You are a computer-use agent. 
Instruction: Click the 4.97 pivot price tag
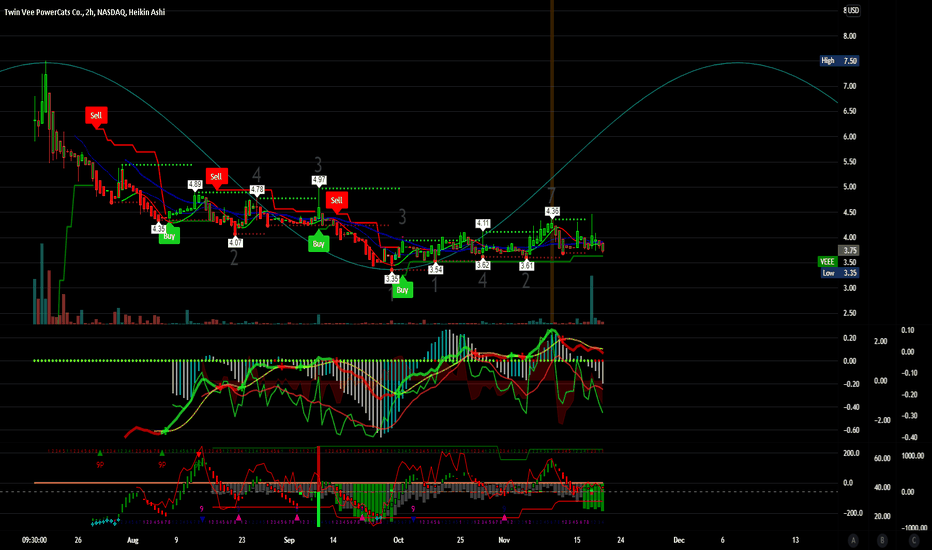click(319, 180)
